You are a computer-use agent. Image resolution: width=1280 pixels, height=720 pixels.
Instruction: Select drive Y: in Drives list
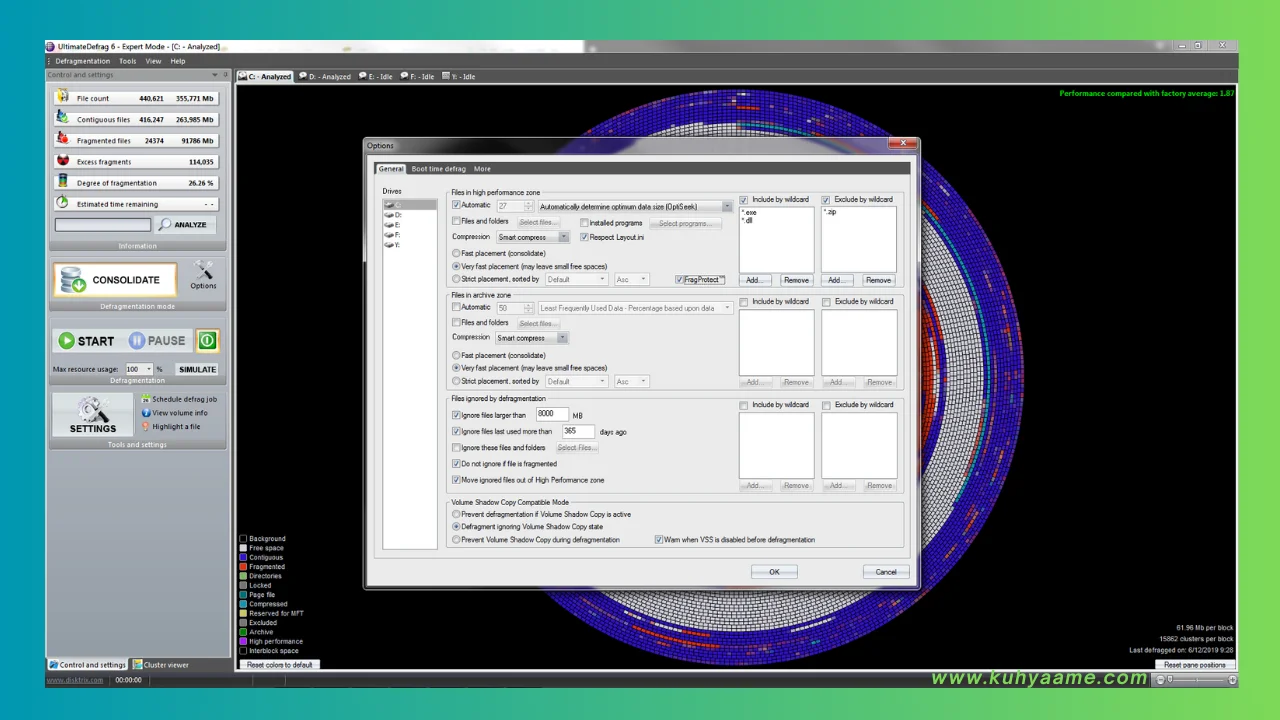pyautogui.click(x=394, y=244)
